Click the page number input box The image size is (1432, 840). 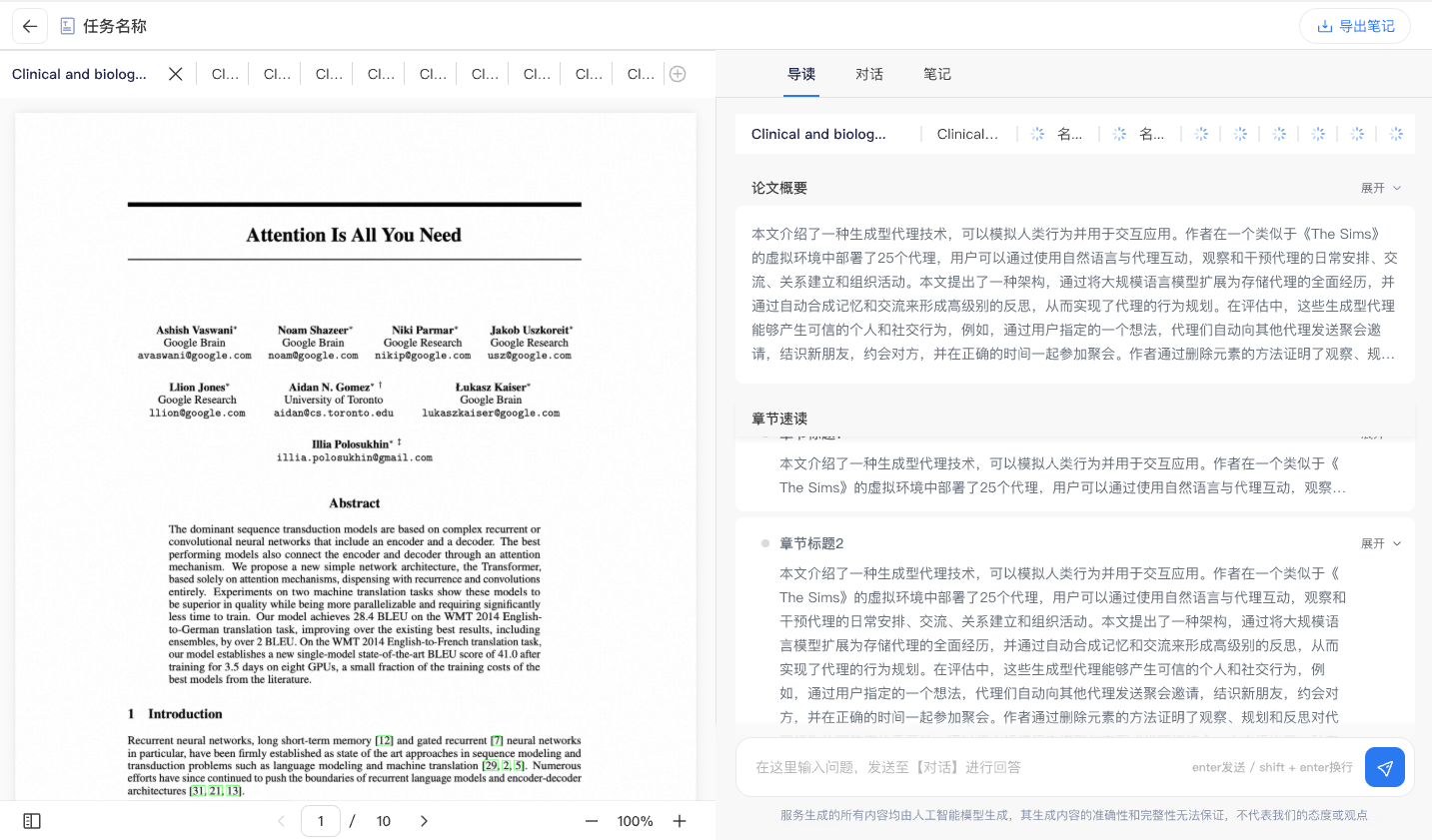pyautogui.click(x=321, y=821)
